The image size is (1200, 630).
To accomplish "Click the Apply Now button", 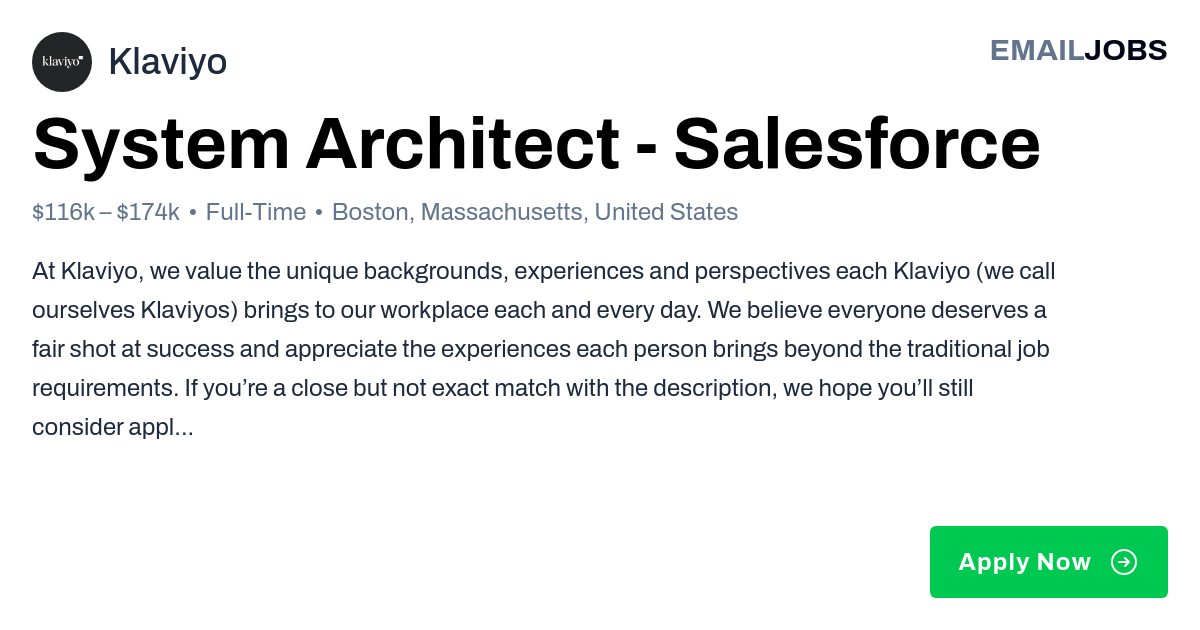I will point(1049,562).
